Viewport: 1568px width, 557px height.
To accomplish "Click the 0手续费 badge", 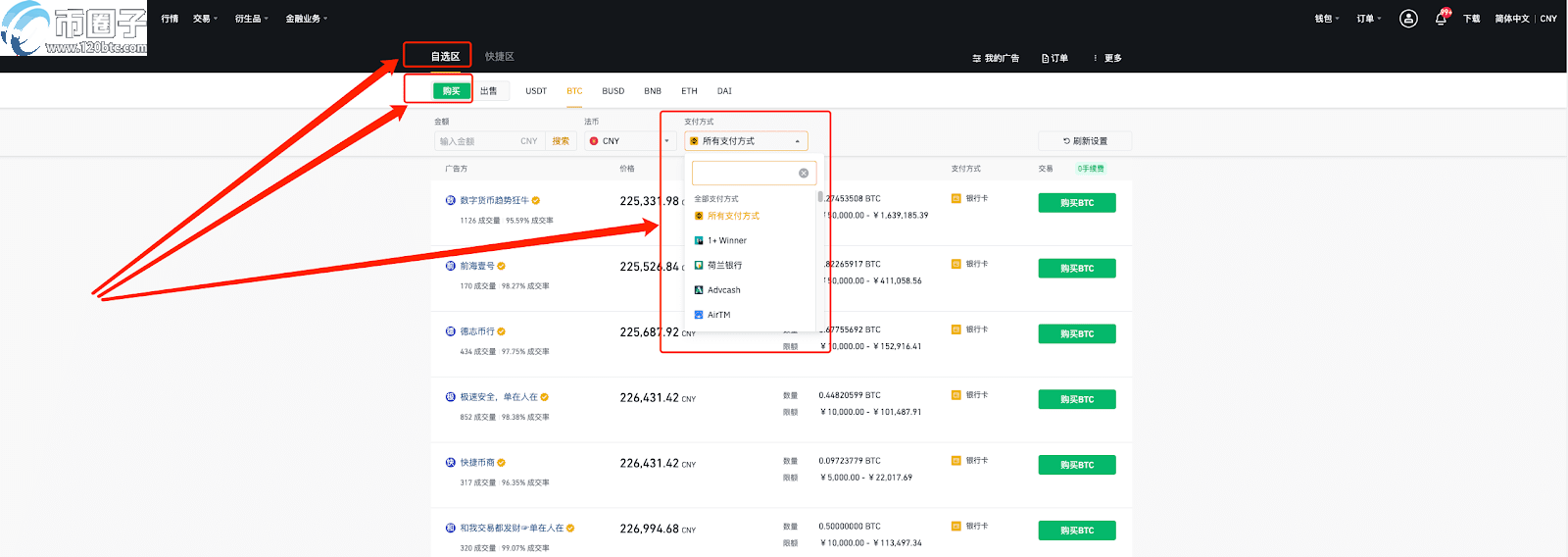I will (x=1091, y=169).
